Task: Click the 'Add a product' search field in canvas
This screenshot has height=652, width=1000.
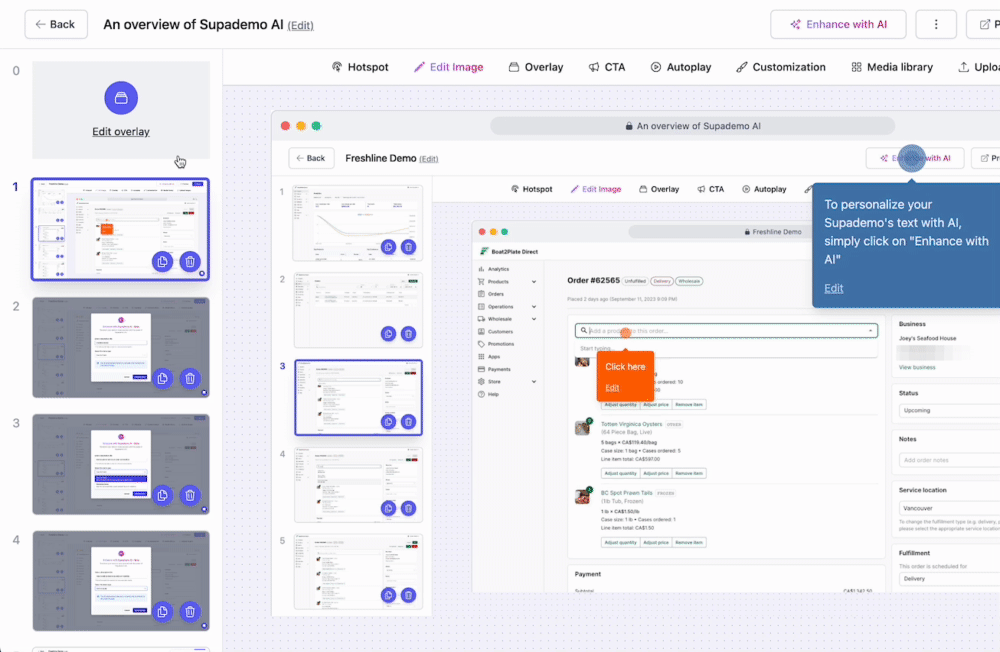Action: point(726,330)
